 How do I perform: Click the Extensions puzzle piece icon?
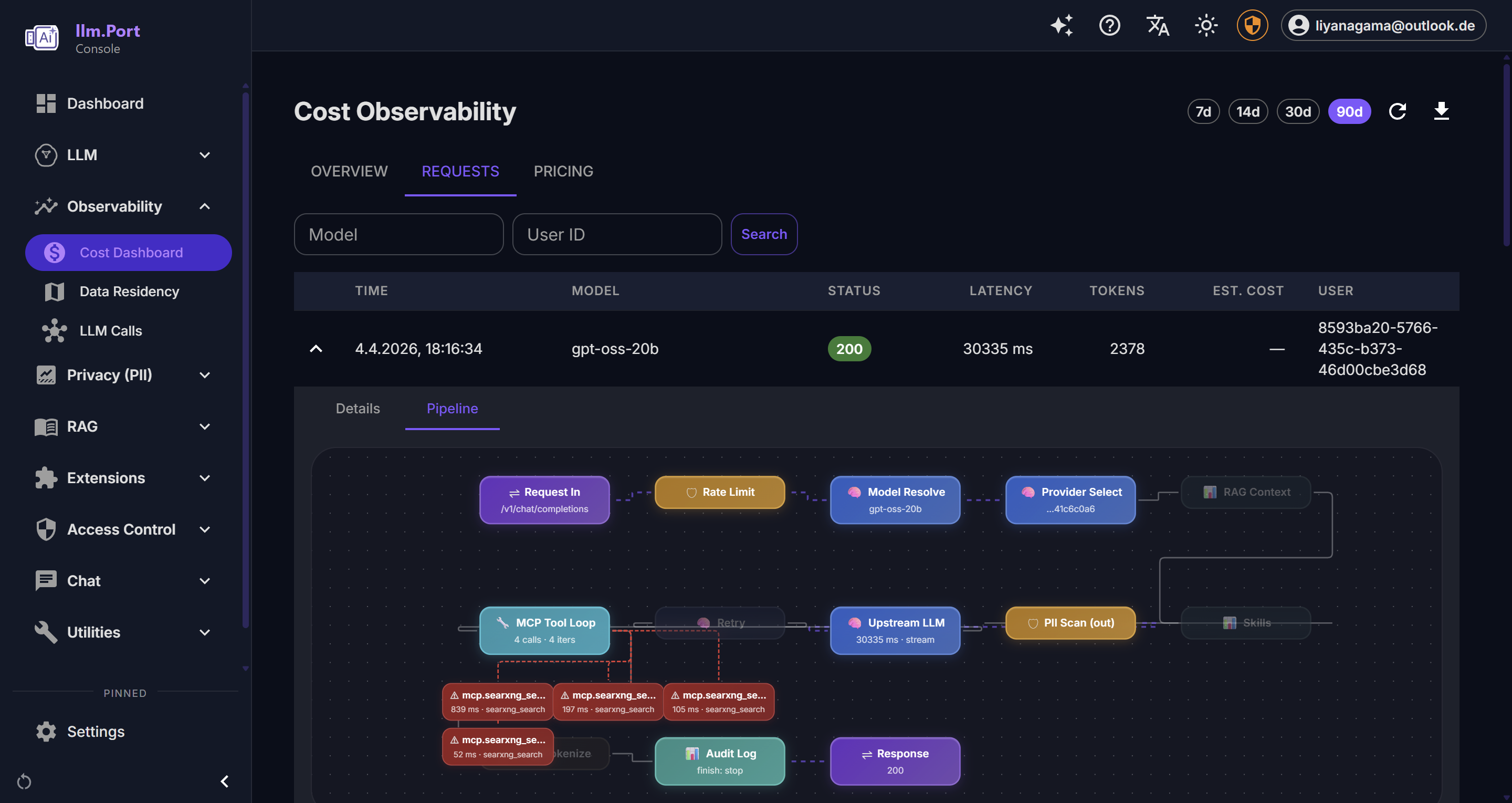tap(46, 478)
